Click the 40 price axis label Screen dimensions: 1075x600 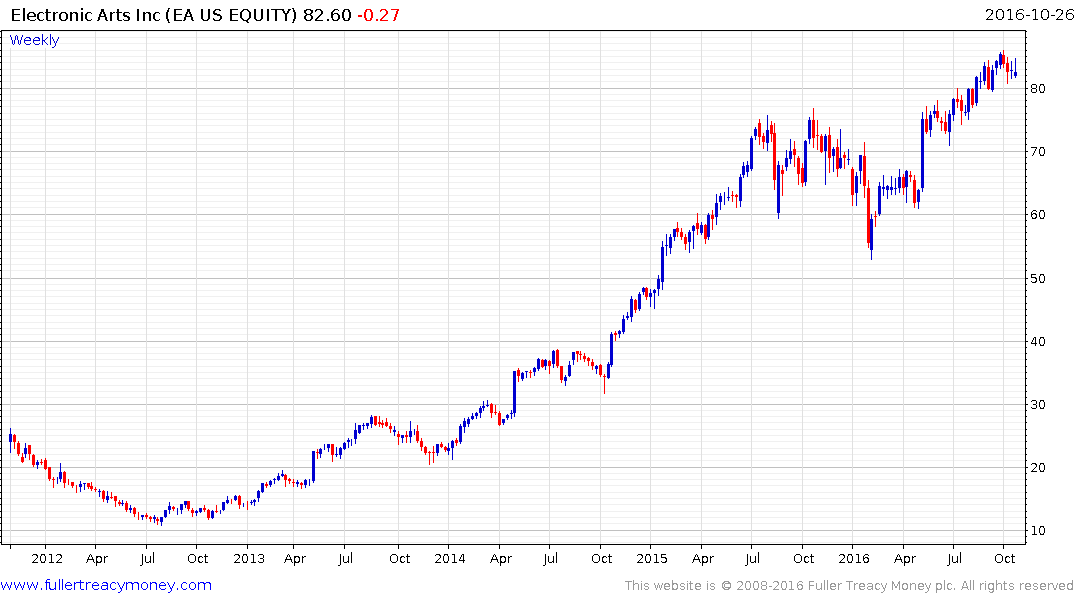point(1038,341)
